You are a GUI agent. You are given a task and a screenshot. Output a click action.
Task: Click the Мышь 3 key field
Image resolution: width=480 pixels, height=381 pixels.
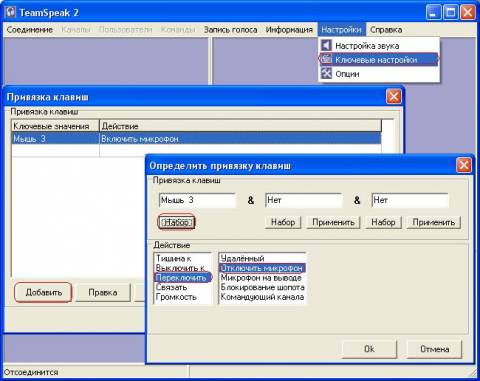click(x=197, y=200)
